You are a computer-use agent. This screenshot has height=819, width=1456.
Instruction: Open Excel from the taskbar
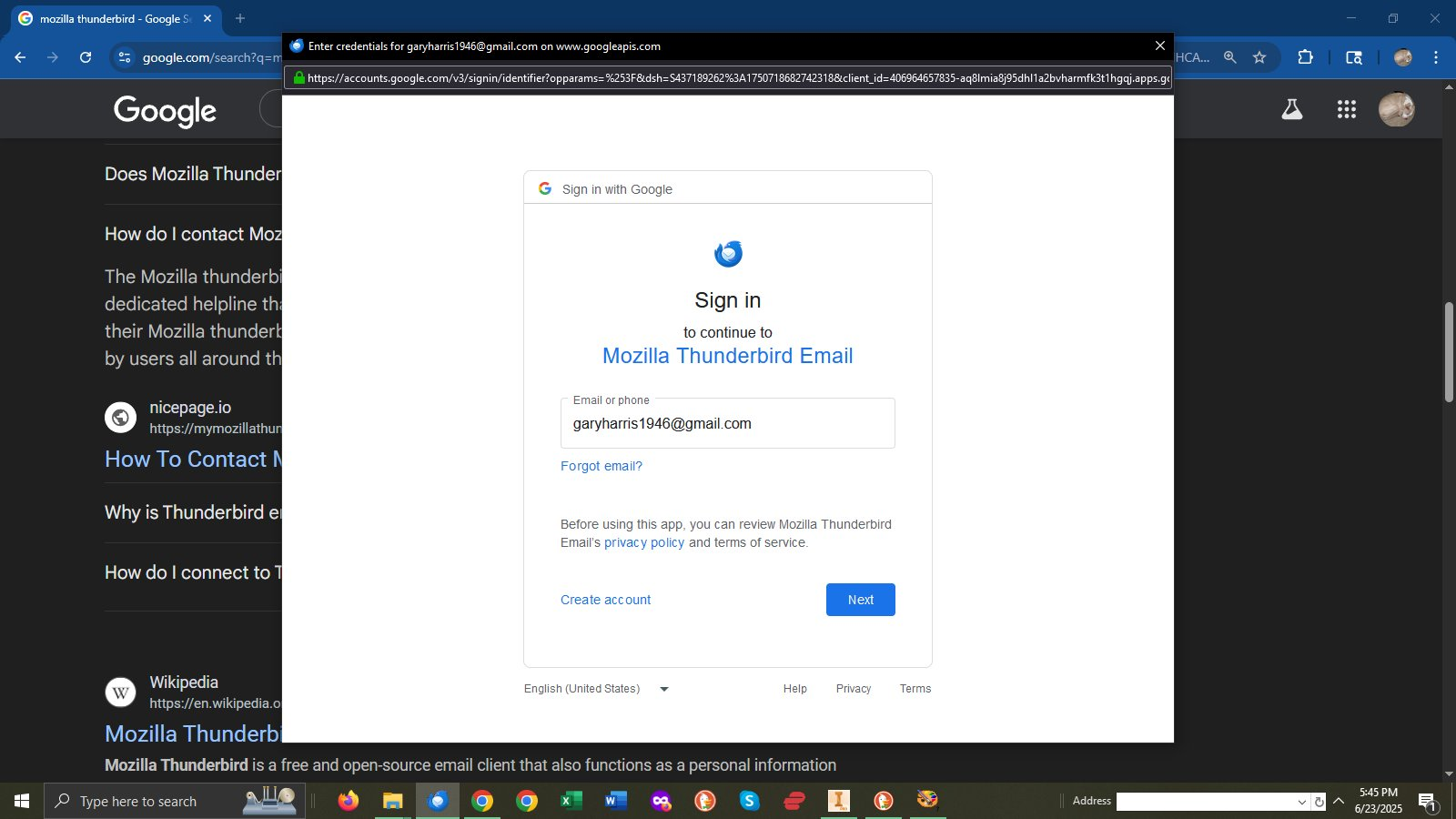[571, 801]
